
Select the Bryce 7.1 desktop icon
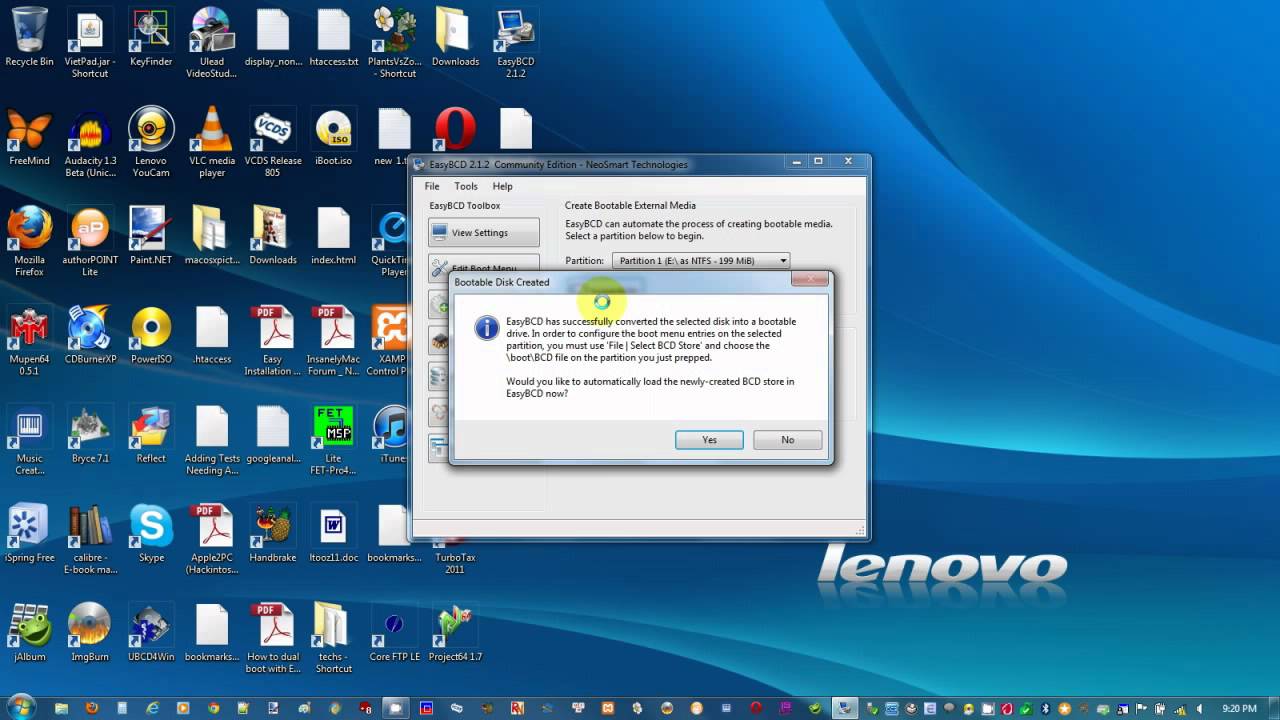click(x=90, y=434)
